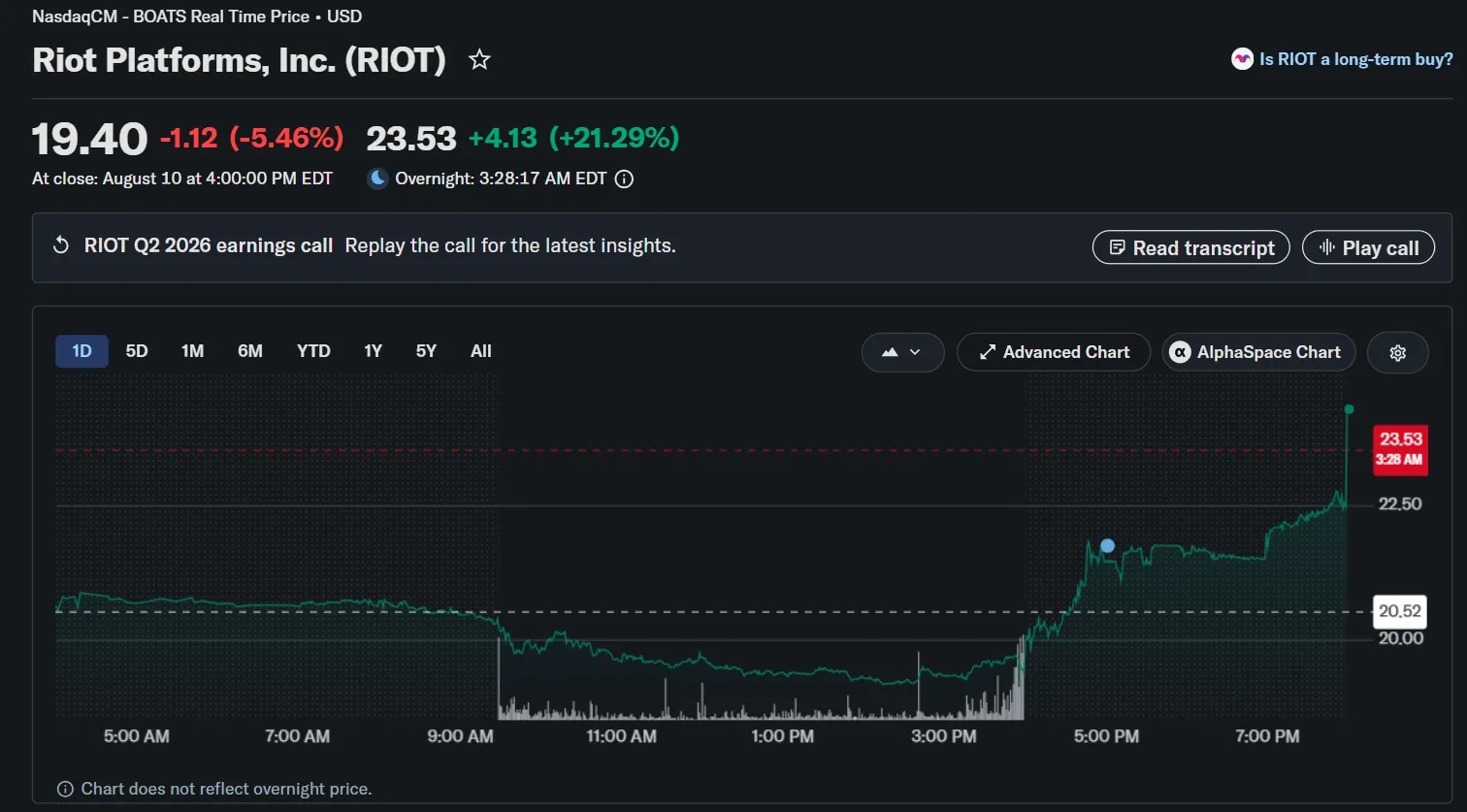Viewport: 1467px width, 812px height.
Task: Switch to the 5D time range
Action: [x=137, y=351]
